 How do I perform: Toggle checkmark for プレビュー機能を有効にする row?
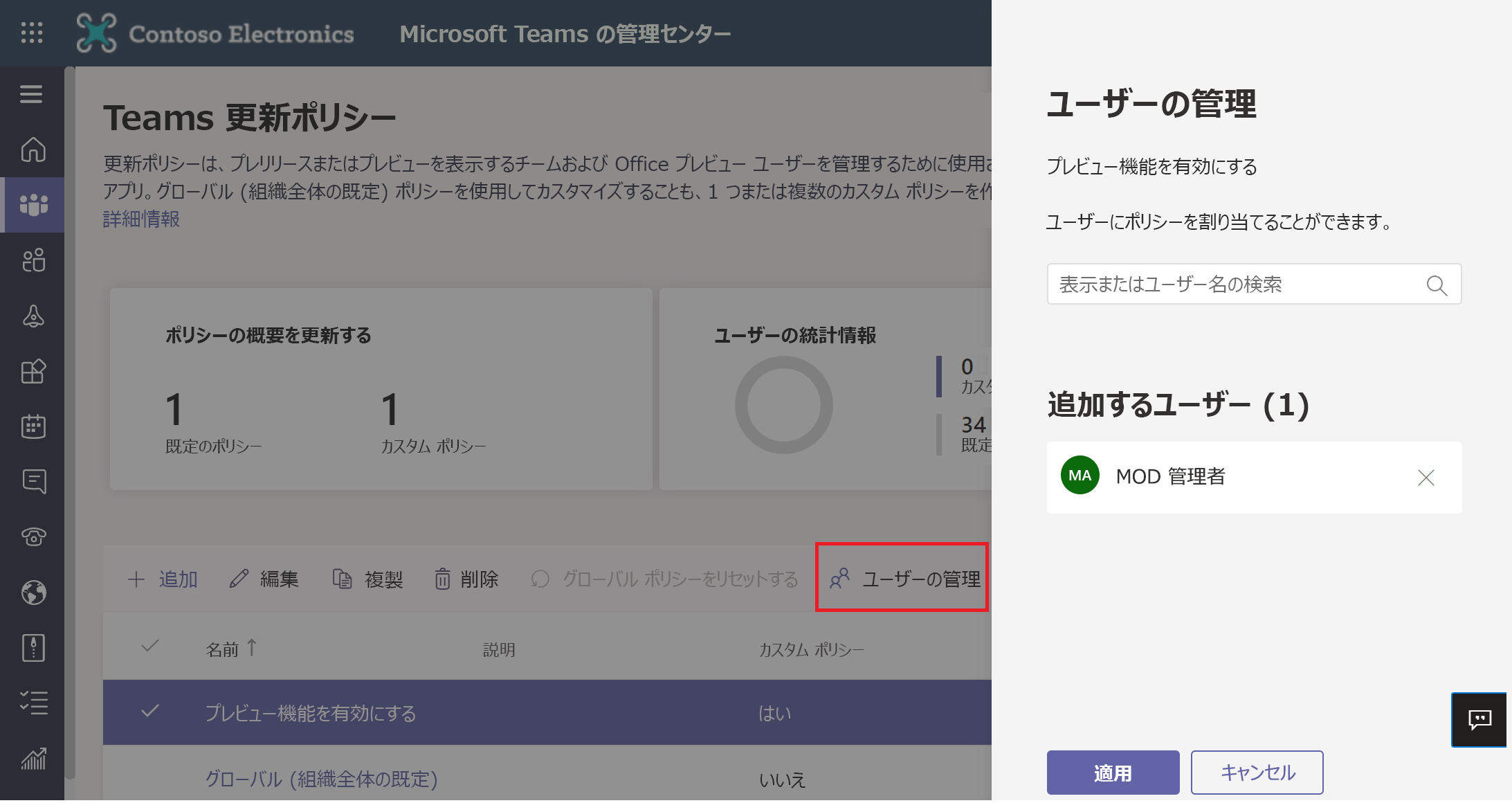pyautogui.click(x=149, y=711)
